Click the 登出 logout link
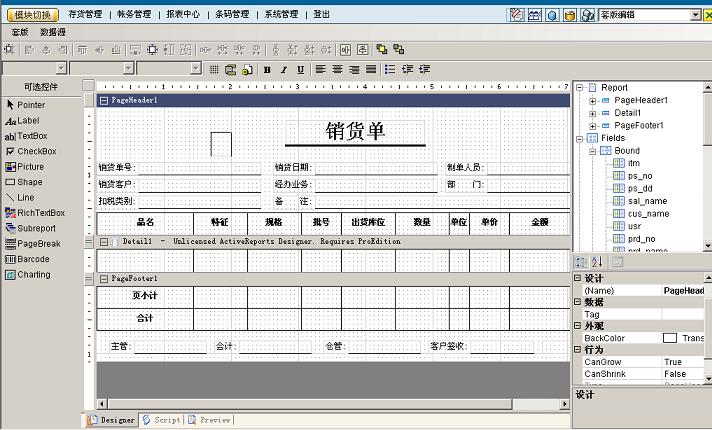 pyautogui.click(x=321, y=15)
